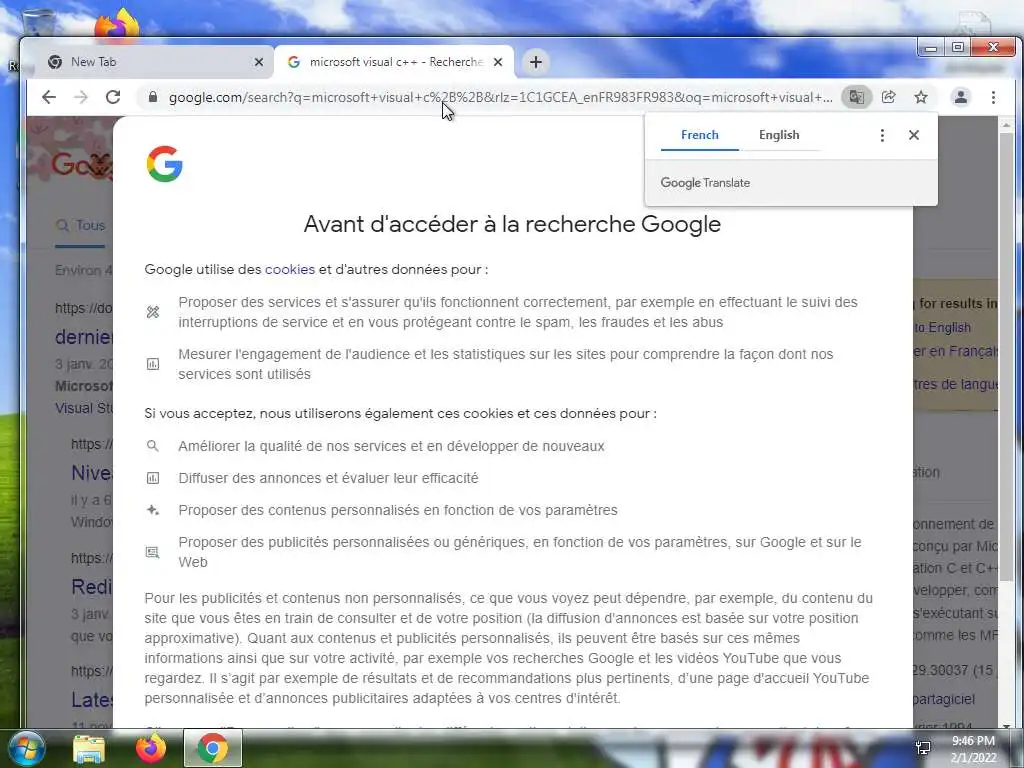Viewport: 1024px width, 768px height.
Task: Click the Firefox desktop shortcut icon
Action: click(x=116, y=26)
